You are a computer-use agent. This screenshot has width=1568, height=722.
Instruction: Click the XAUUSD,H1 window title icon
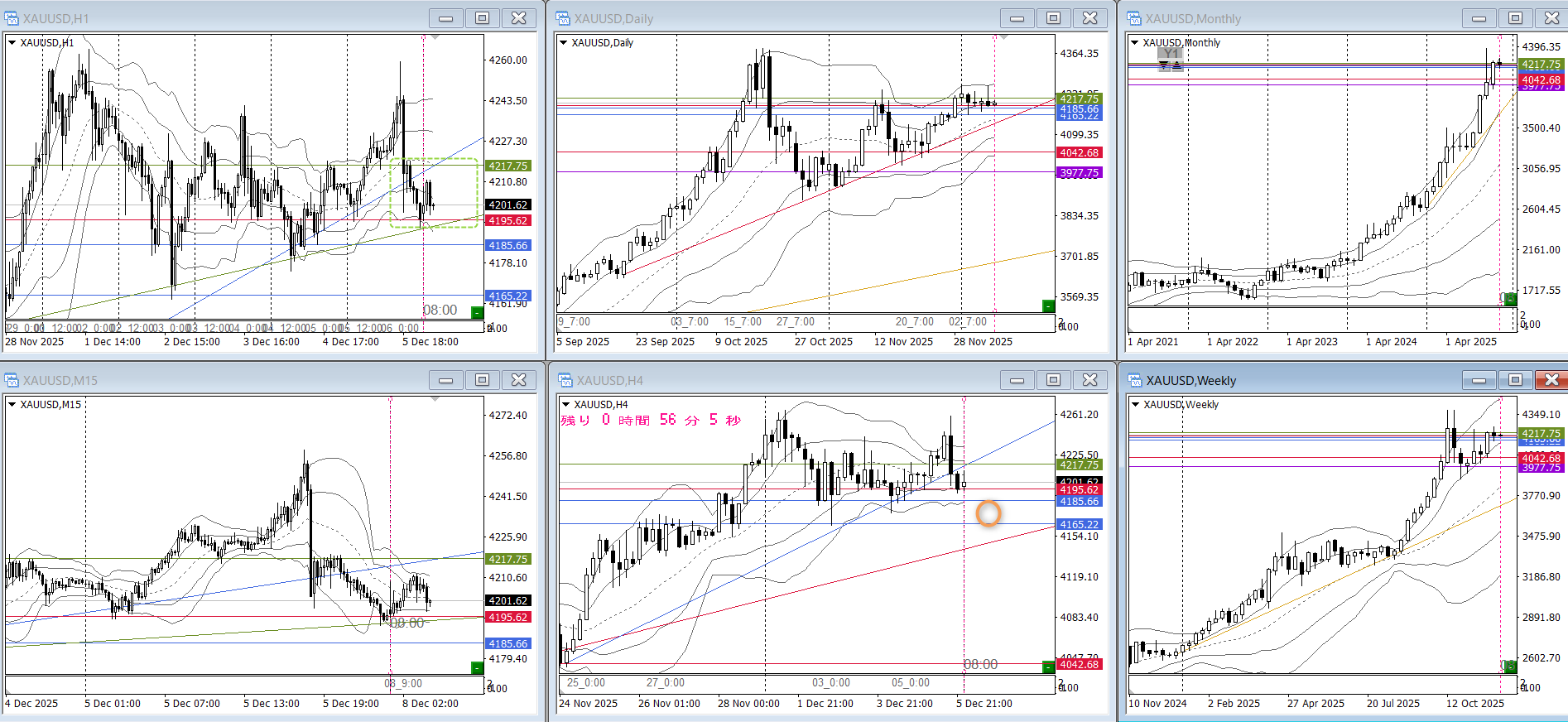click(12, 18)
